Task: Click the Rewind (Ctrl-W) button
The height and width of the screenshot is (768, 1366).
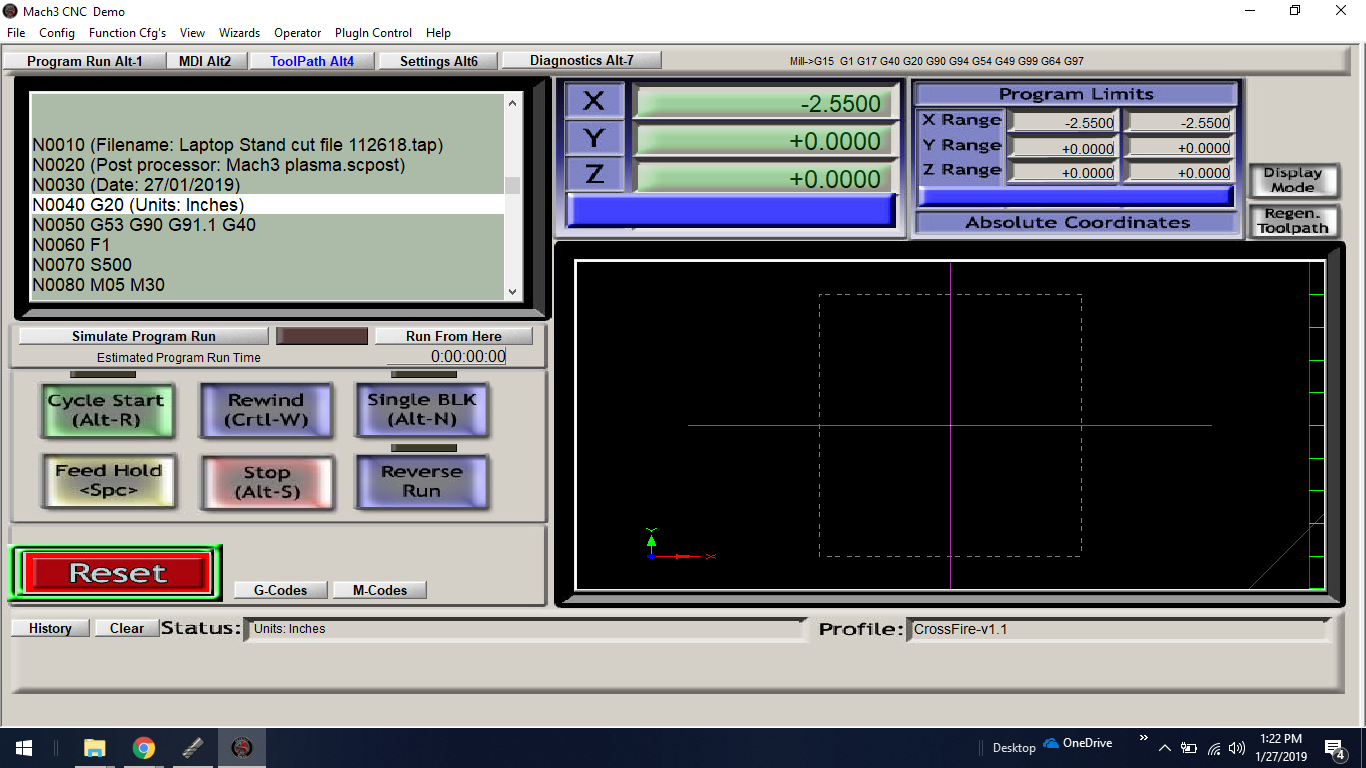Action: coord(266,410)
